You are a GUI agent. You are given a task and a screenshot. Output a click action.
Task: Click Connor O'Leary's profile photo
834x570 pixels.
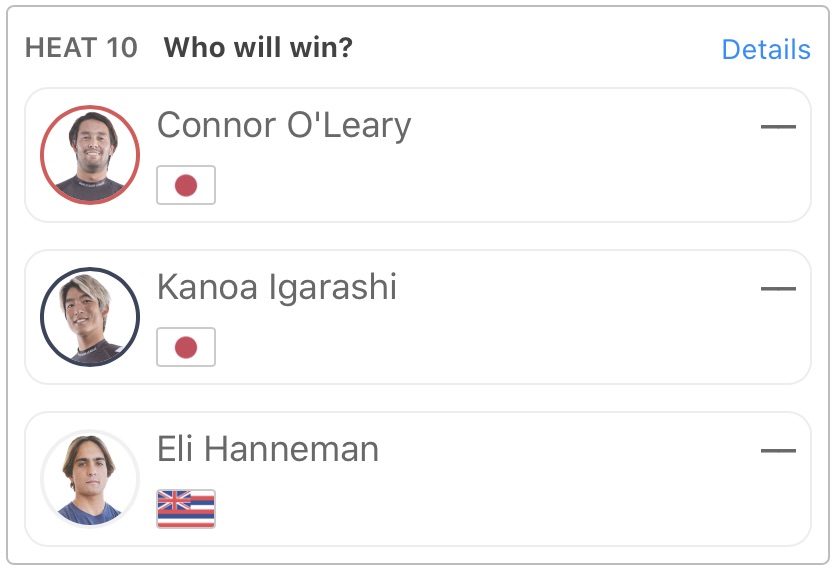coord(90,155)
